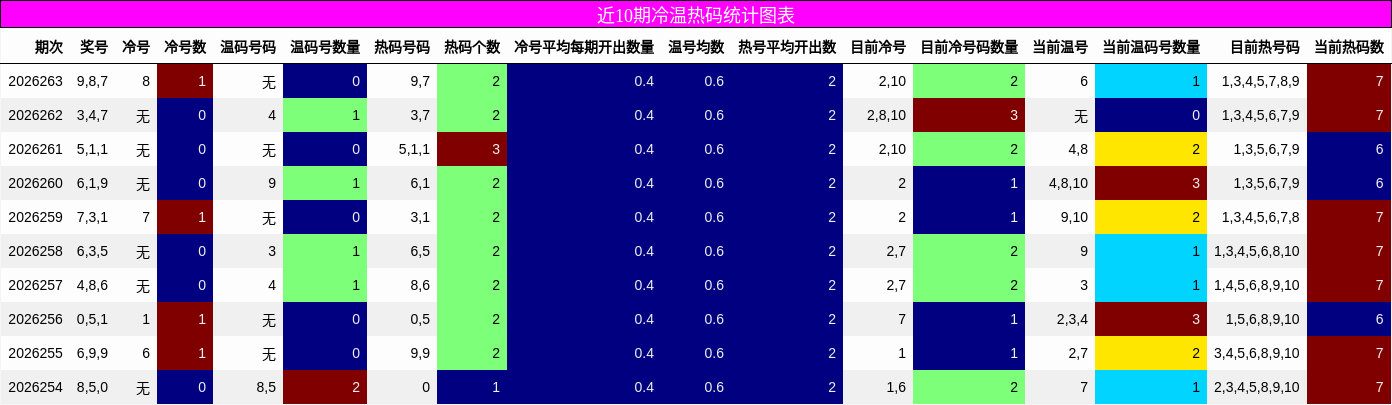The height and width of the screenshot is (405, 1392).
Task: Select hot numbers 1,4,5,6,8,9,10 cell
Action: coord(1257,285)
